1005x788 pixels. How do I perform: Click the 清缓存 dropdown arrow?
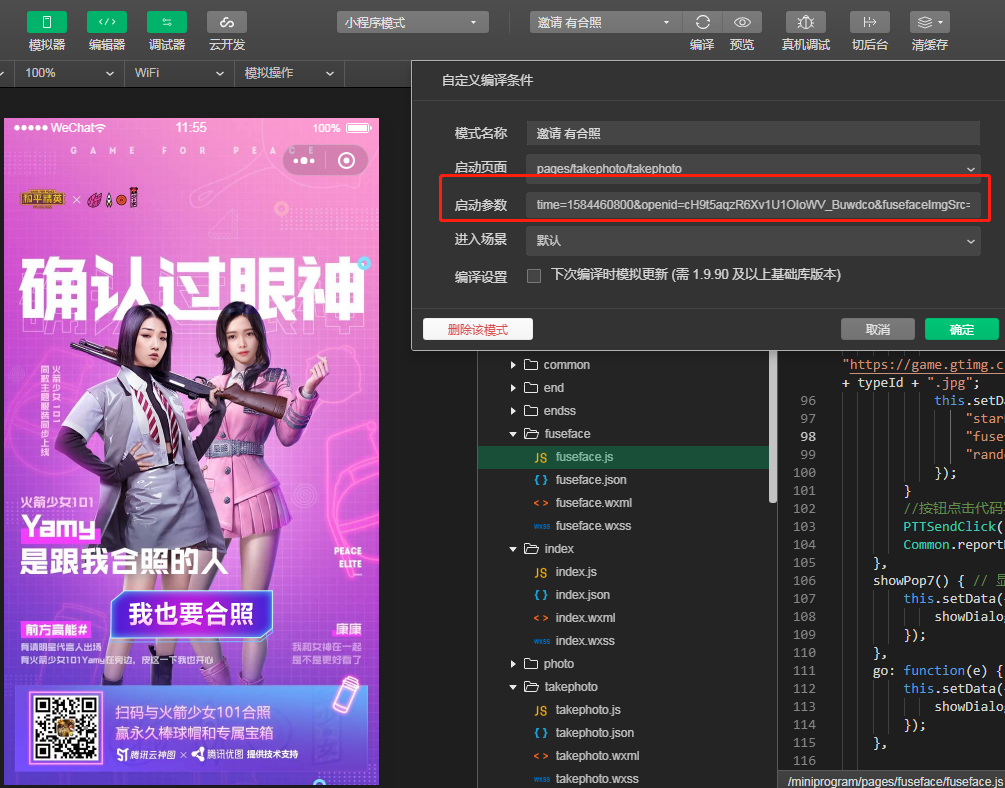pos(940,22)
